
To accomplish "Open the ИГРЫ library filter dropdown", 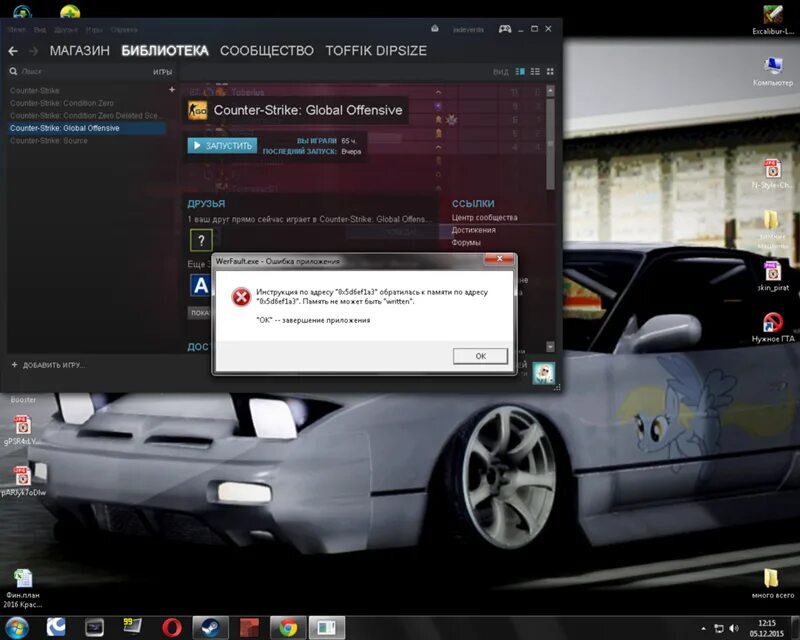I will (162, 72).
